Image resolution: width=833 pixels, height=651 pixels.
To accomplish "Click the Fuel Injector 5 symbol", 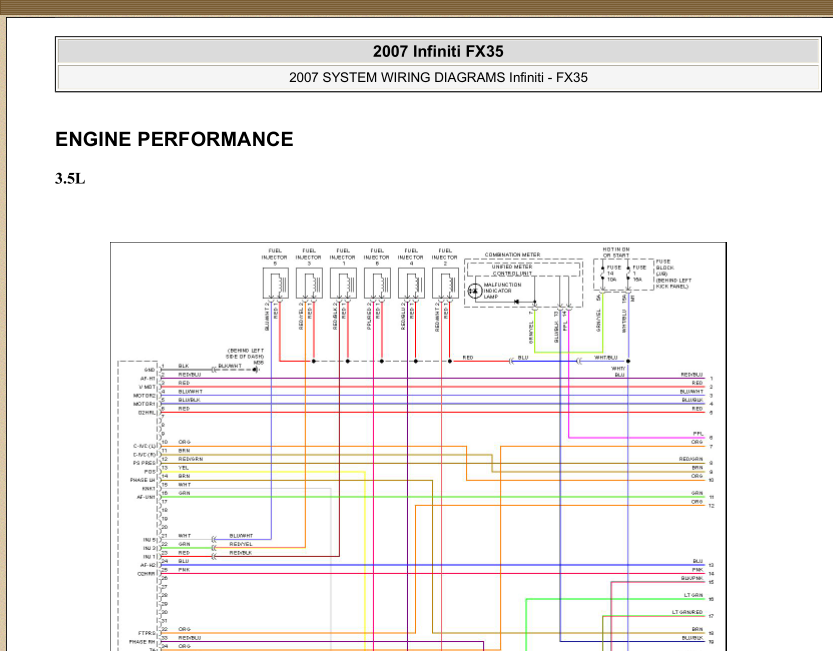I will coord(276,283).
